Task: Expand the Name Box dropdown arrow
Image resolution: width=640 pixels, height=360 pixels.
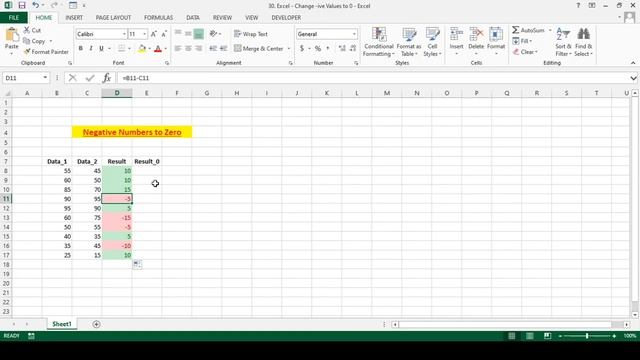Action: tap(45, 78)
